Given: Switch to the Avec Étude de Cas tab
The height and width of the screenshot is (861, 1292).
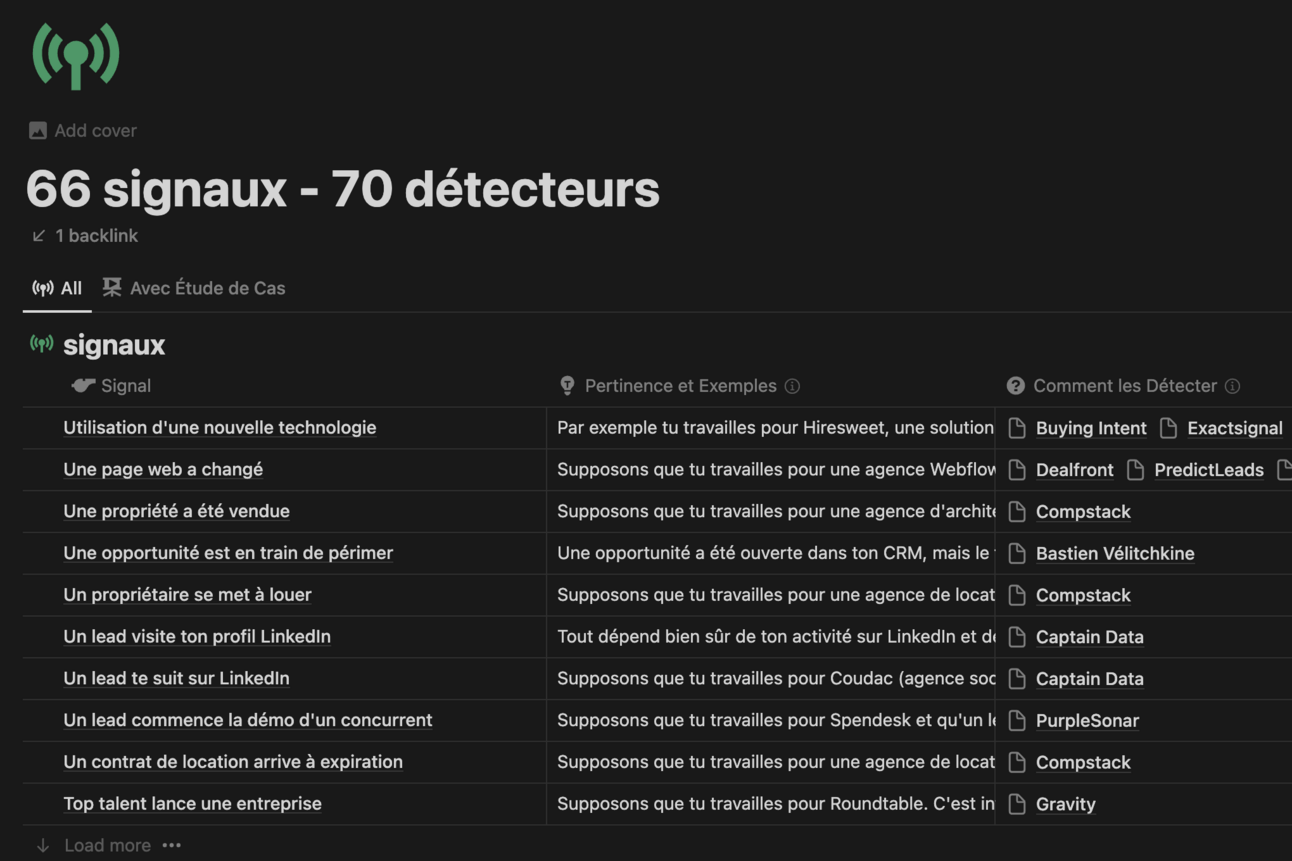Looking at the screenshot, I should coord(207,288).
